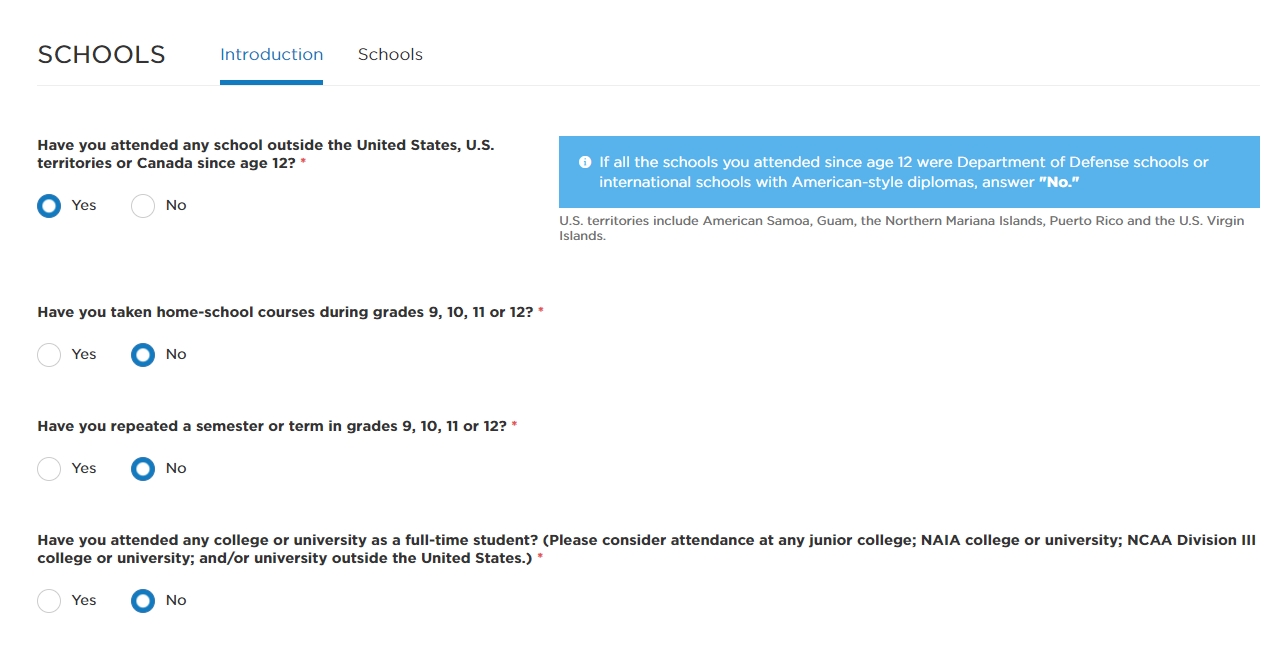Click the bold "No." text in the banner
The image size is (1274, 647).
click(1059, 182)
